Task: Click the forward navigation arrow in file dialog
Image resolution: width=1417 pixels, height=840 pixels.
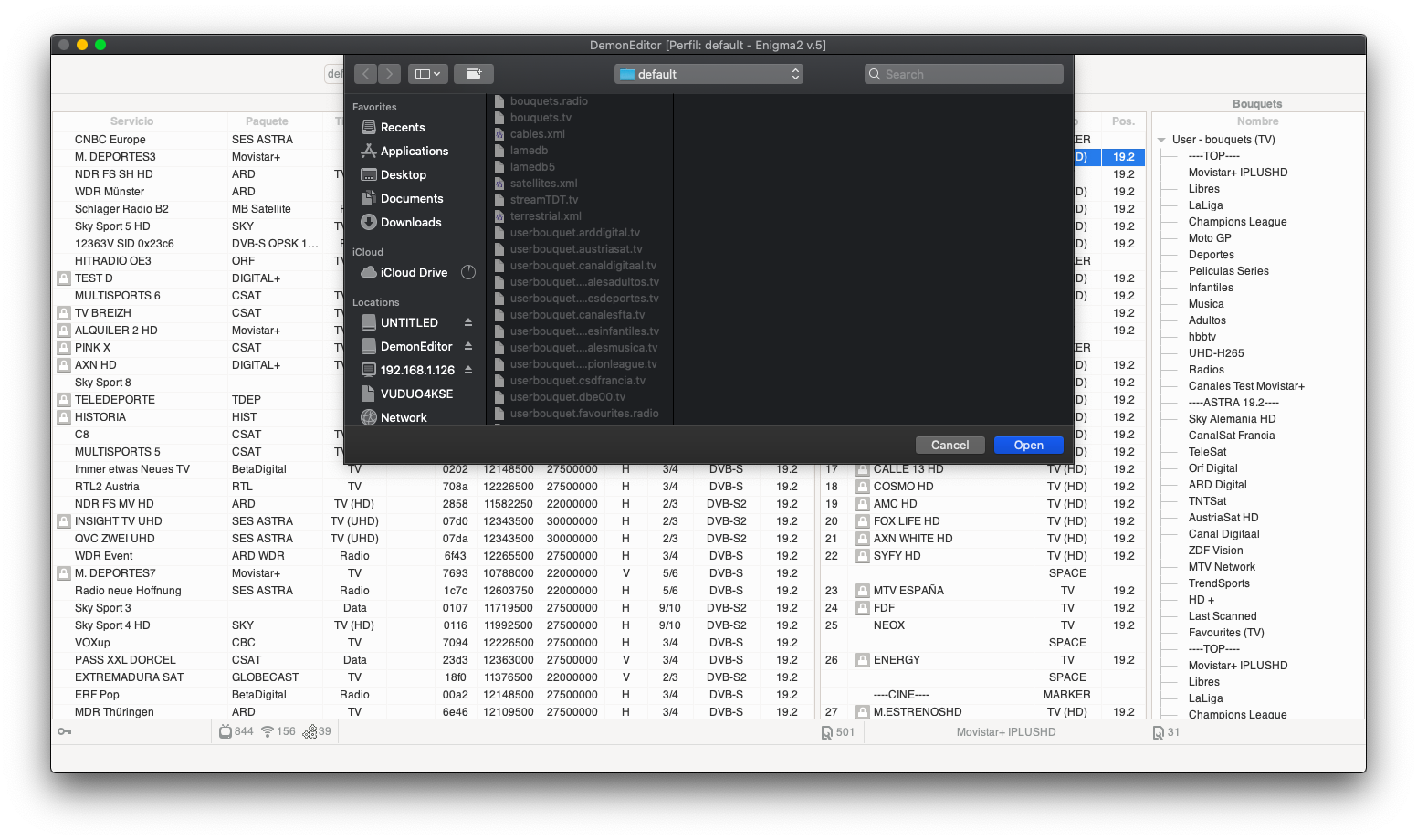Action: pos(389,74)
